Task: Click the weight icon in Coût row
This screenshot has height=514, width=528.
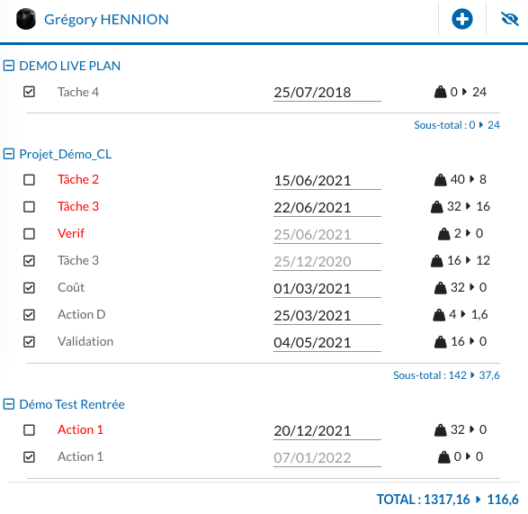Action: [440, 288]
